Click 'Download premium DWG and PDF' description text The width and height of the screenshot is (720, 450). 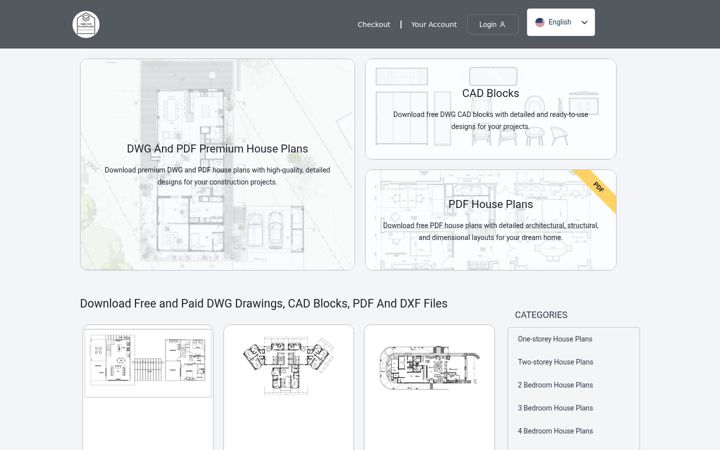(217, 176)
